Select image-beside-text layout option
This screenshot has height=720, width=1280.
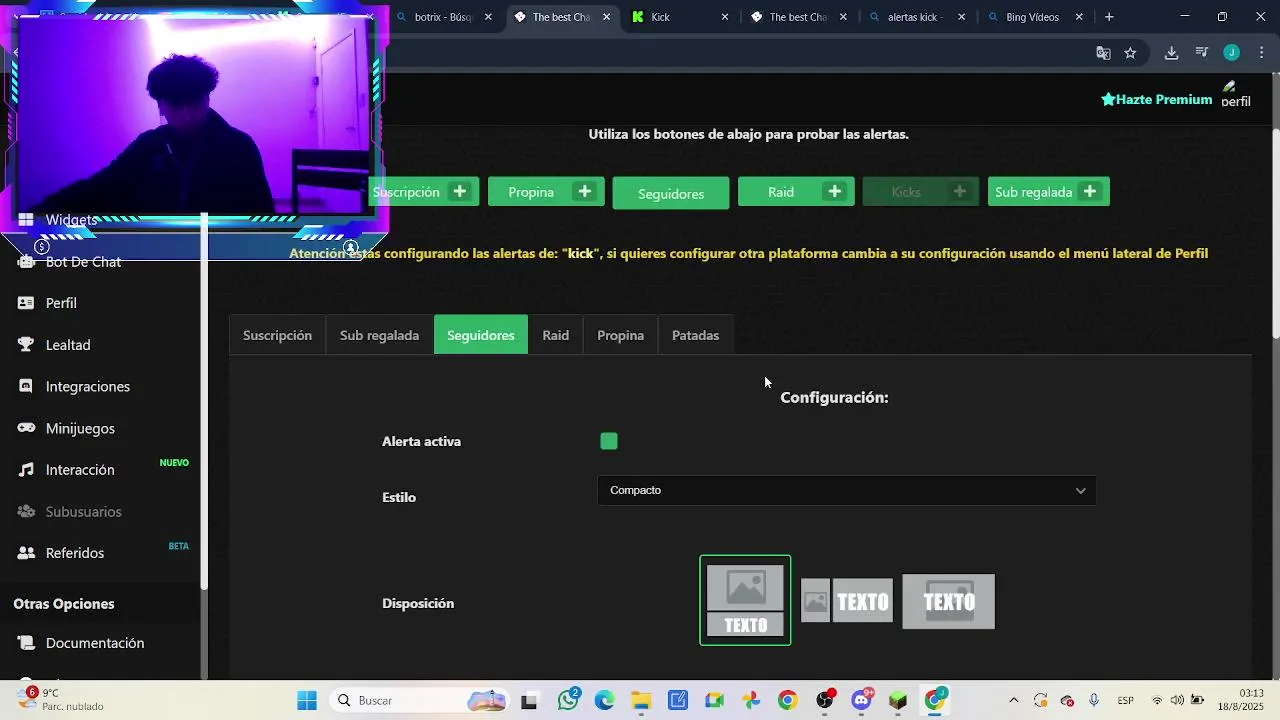[x=847, y=601]
